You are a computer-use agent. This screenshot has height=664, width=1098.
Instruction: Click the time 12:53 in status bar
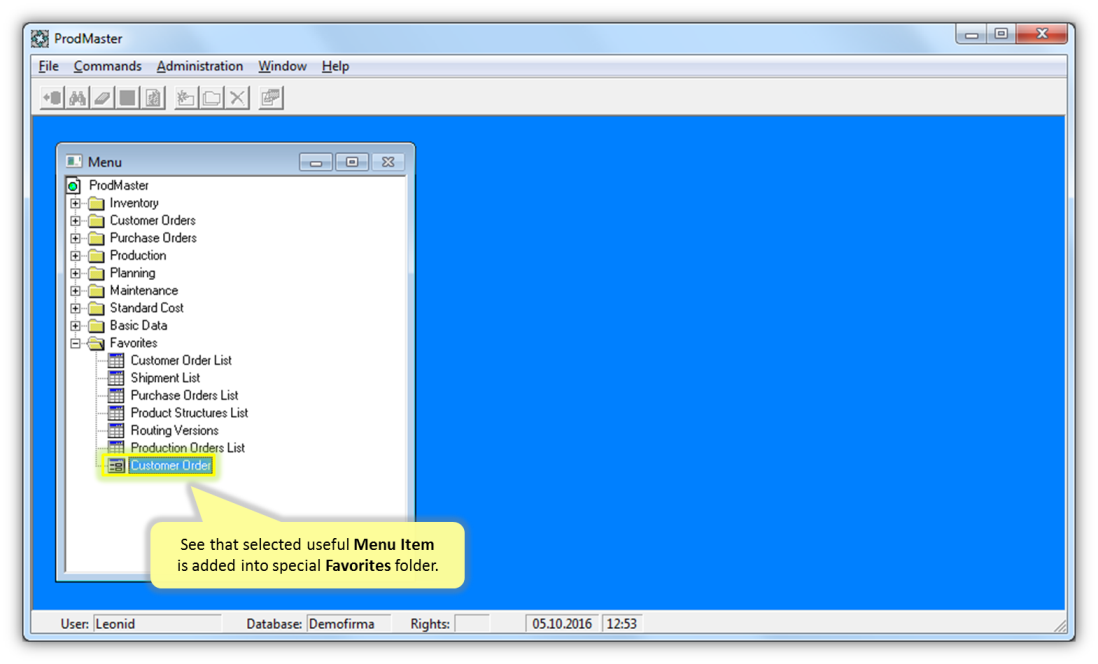[622, 624]
